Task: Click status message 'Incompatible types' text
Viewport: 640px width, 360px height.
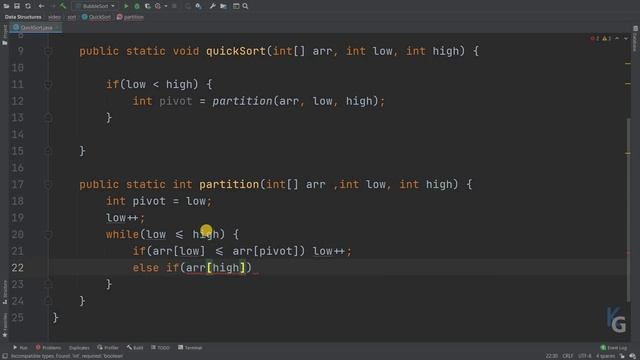Action: (x=67, y=356)
